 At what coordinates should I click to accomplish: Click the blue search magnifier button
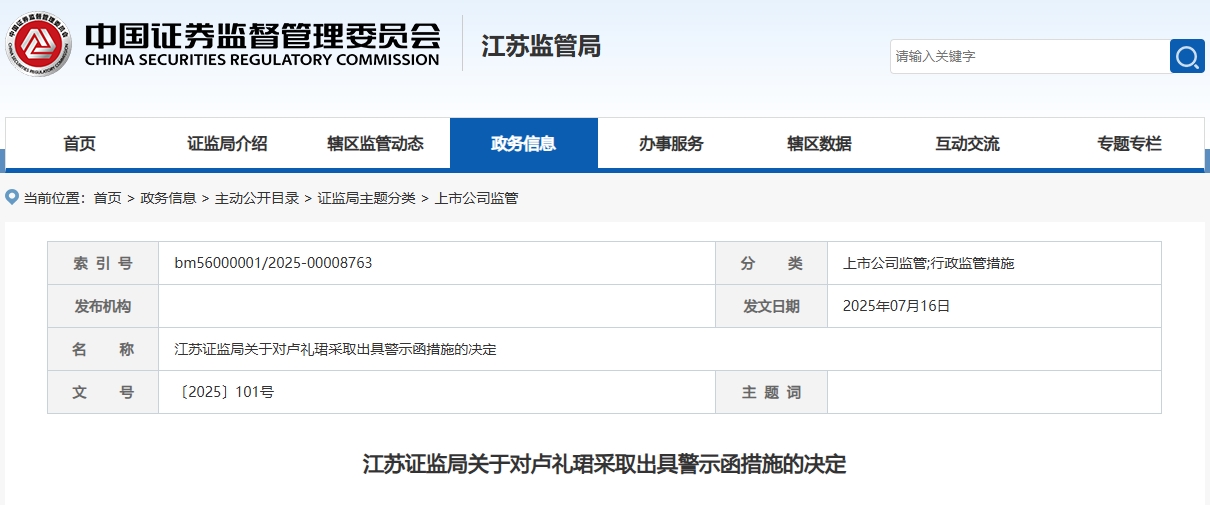pos(1187,56)
